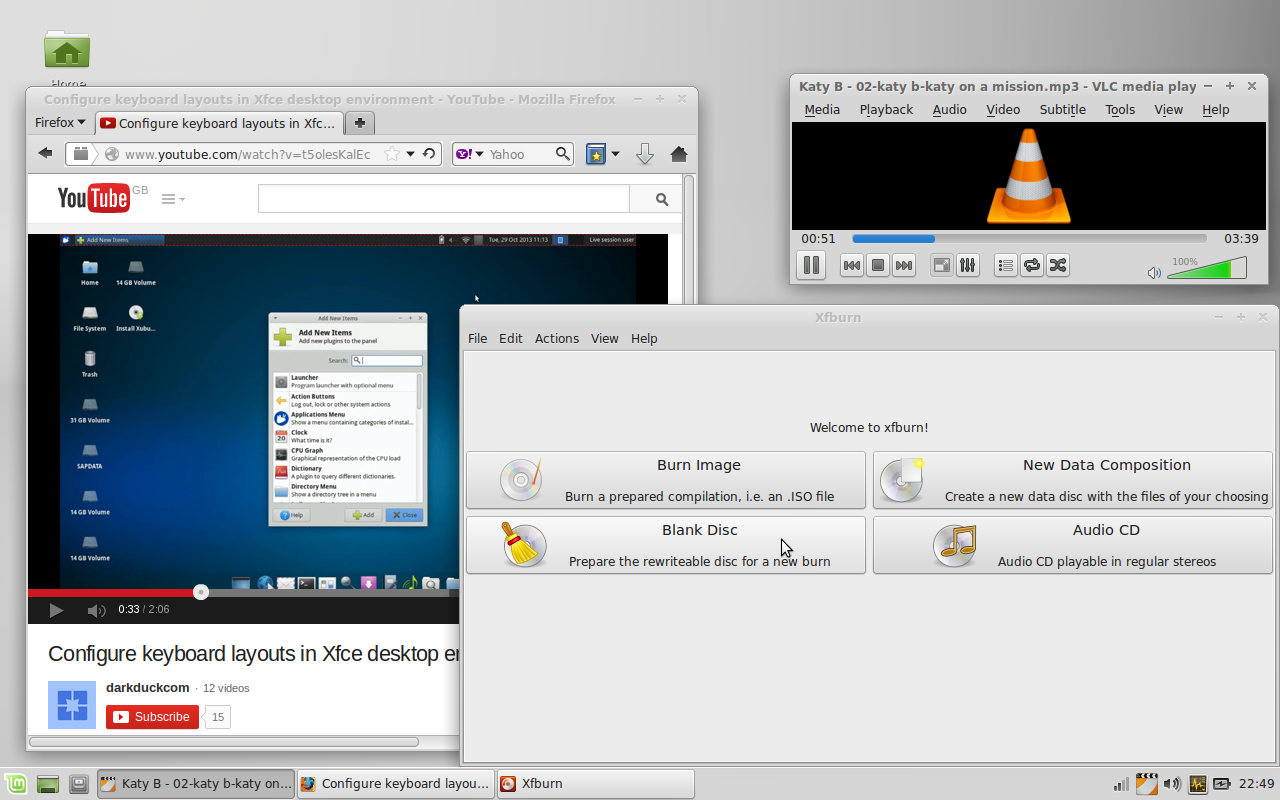Open Xfburn View menu

click(x=605, y=339)
